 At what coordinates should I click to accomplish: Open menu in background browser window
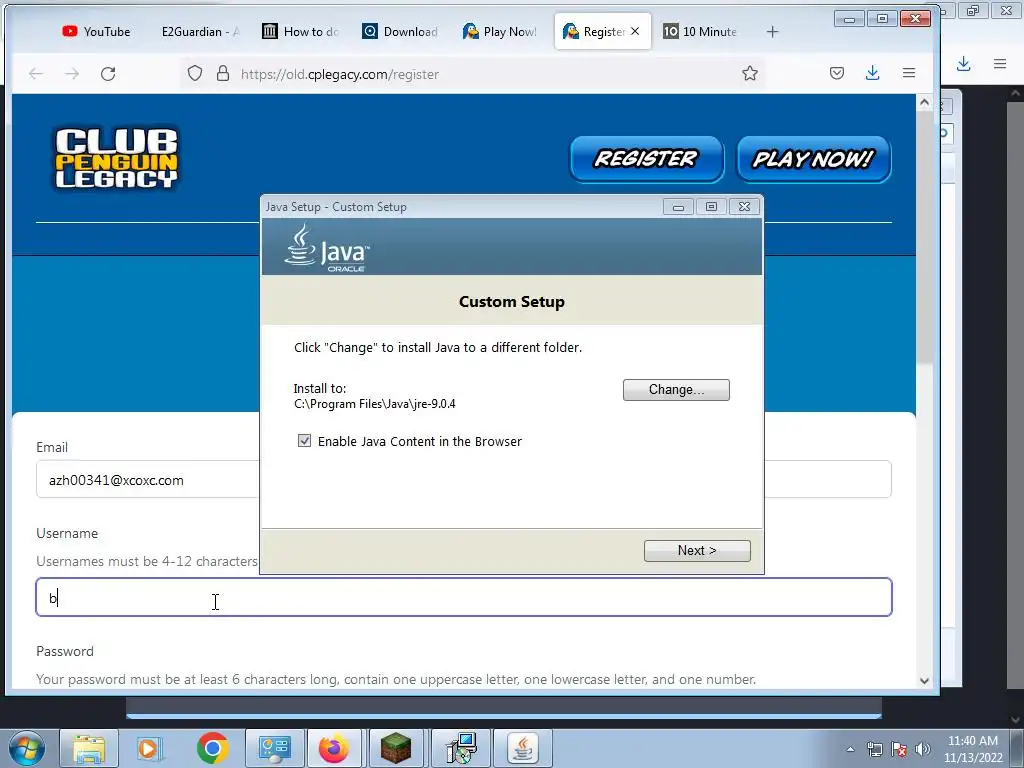[1000, 63]
